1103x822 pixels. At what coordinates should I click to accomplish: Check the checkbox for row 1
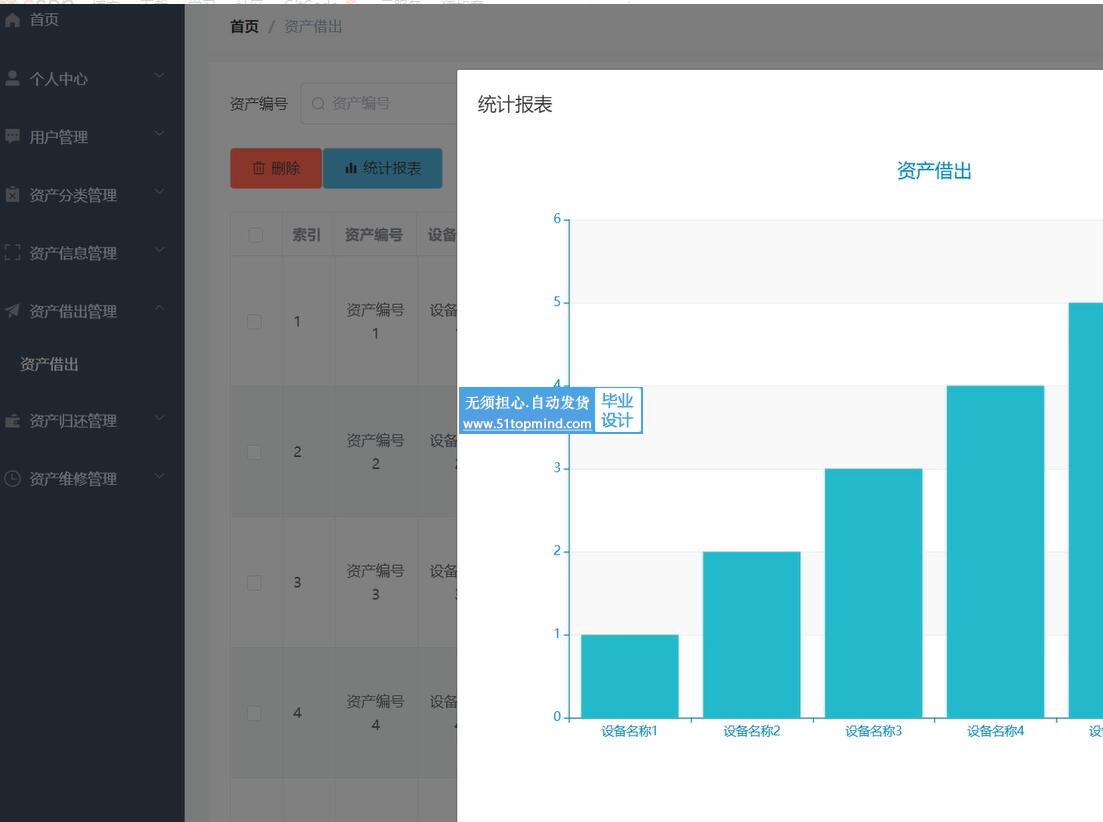tap(255, 321)
